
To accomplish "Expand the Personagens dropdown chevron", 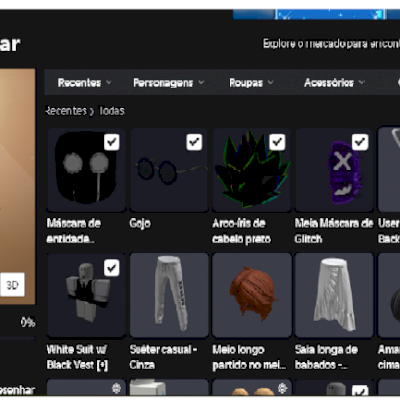I will pyautogui.click(x=201, y=82).
